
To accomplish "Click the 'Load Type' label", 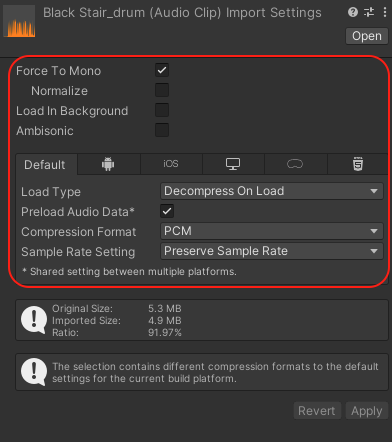I will 51,192.
